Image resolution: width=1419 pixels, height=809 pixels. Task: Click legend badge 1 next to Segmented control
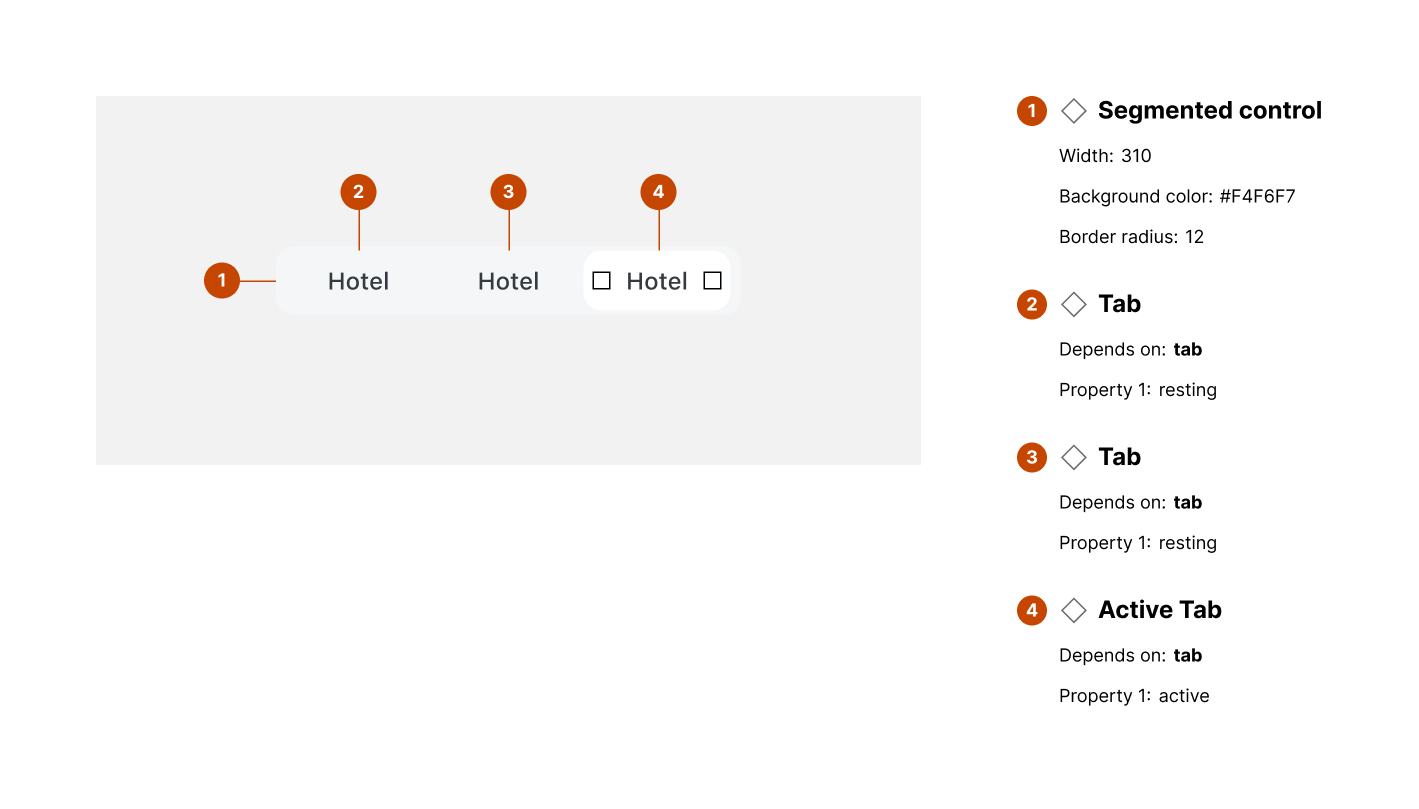(x=1032, y=111)
